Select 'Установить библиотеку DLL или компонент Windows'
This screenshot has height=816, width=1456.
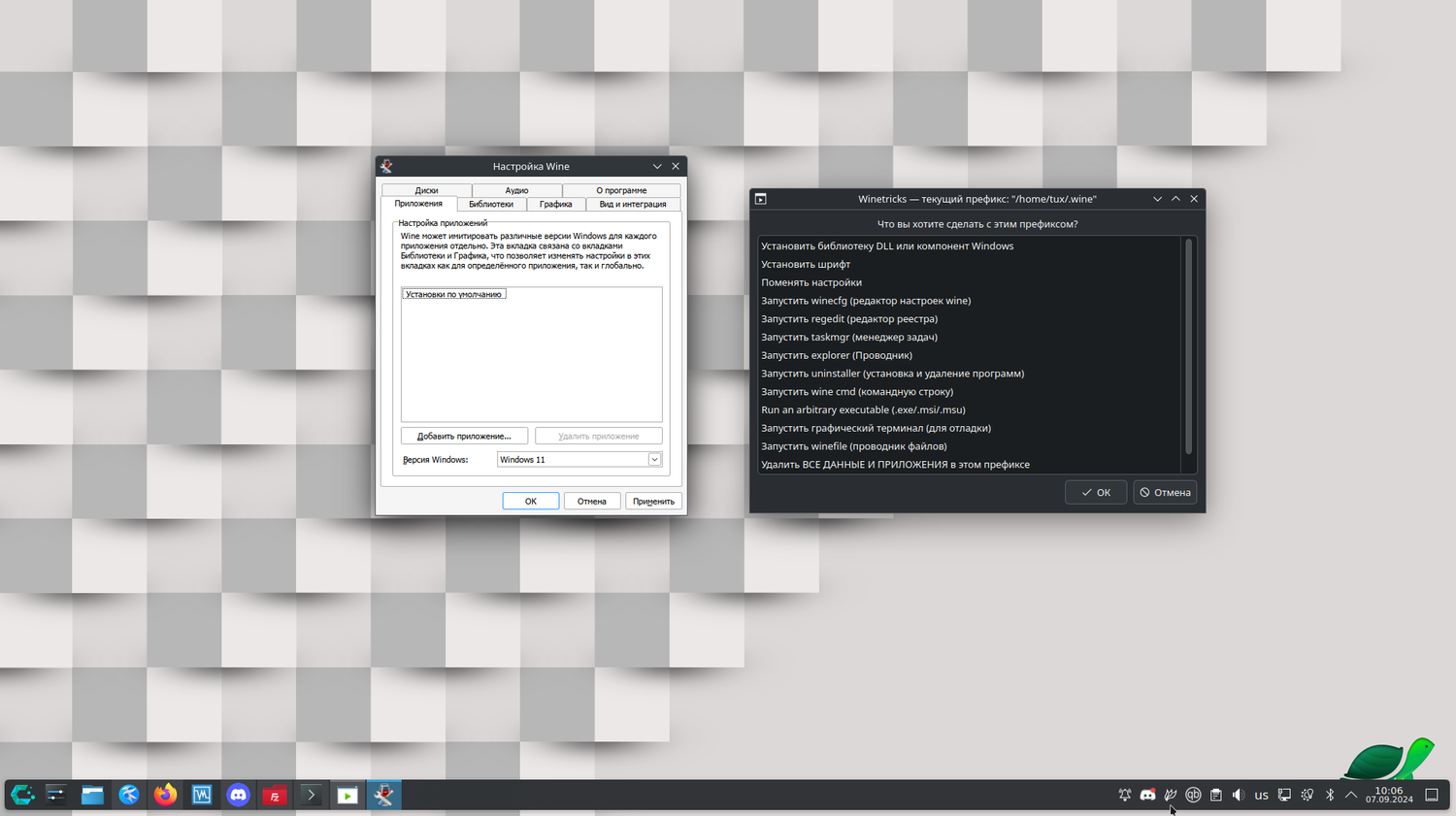coord(970,245)
